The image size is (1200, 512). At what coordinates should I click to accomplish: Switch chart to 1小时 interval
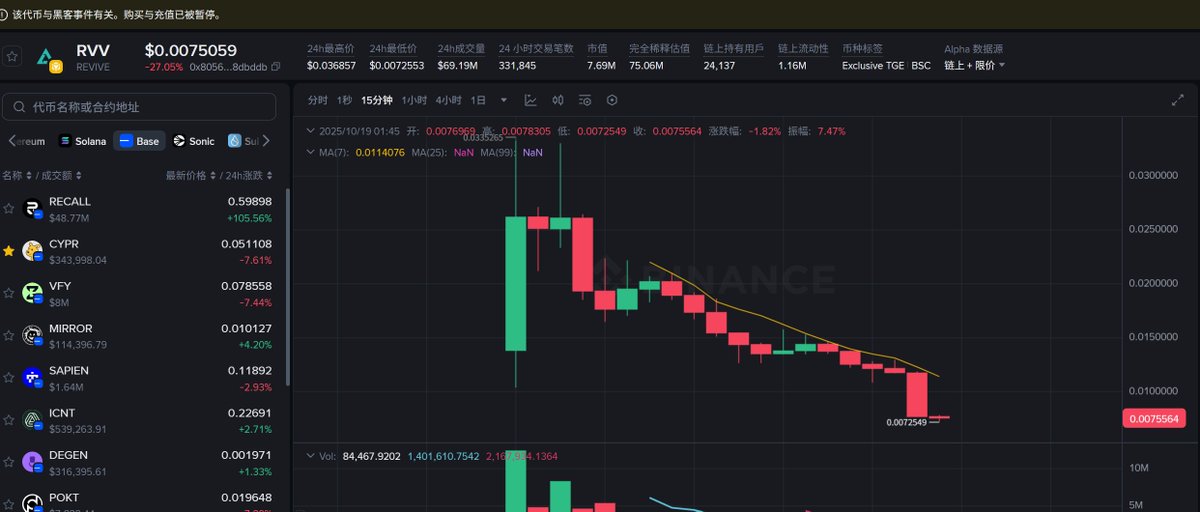click(x=414, y=100)
